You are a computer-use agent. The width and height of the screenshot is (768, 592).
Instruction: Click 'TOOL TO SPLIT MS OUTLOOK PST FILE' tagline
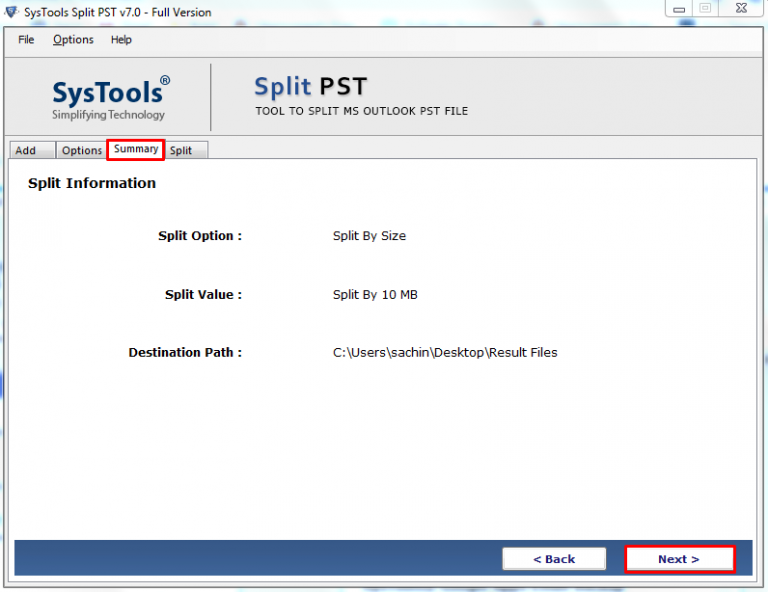[x=361, y=111]
